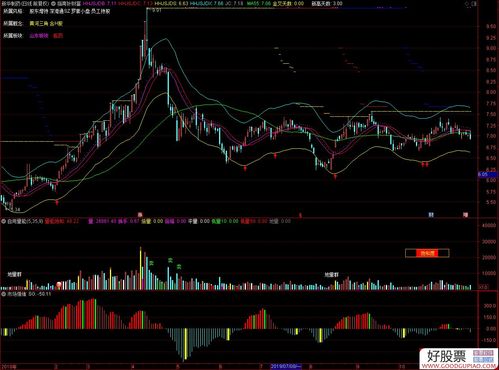Image resolution: width=499 pixels, height=370 pixels.
Task: Click the red sector tag next to the purple one
Action: click(x=58, y=36)
